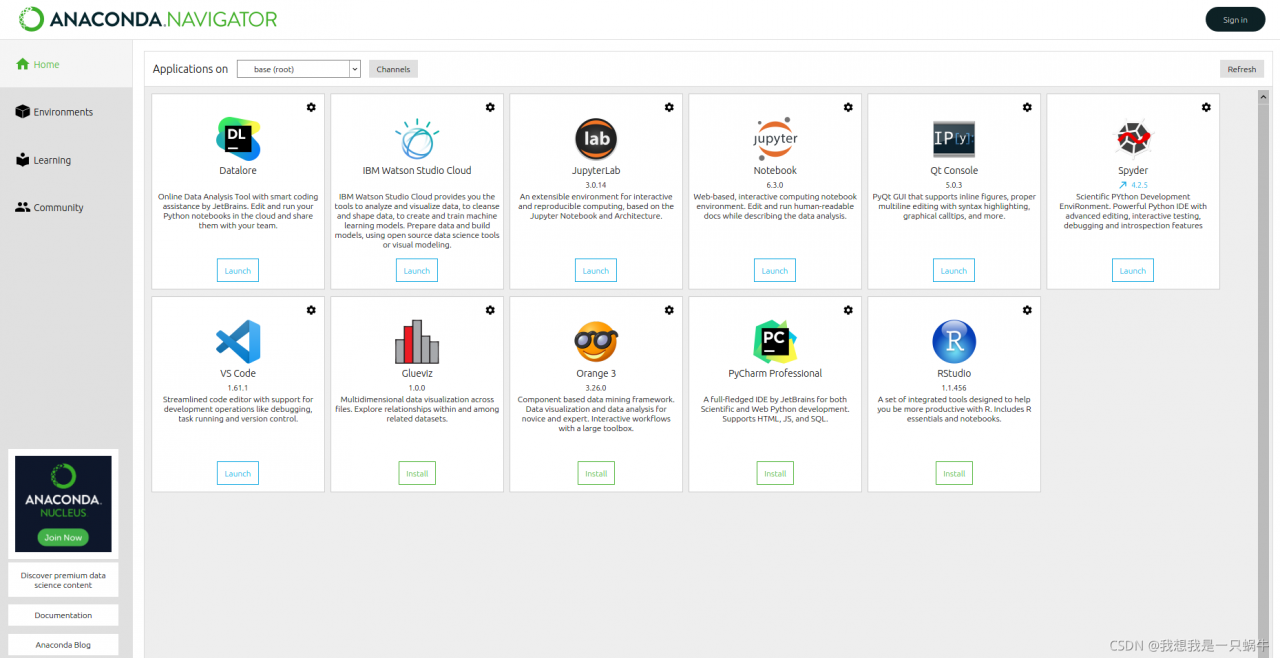The height and width of the screenshot is (658, 1280).
Task: Click the Orange 3 application icon
Action: (x=596, y=342)
